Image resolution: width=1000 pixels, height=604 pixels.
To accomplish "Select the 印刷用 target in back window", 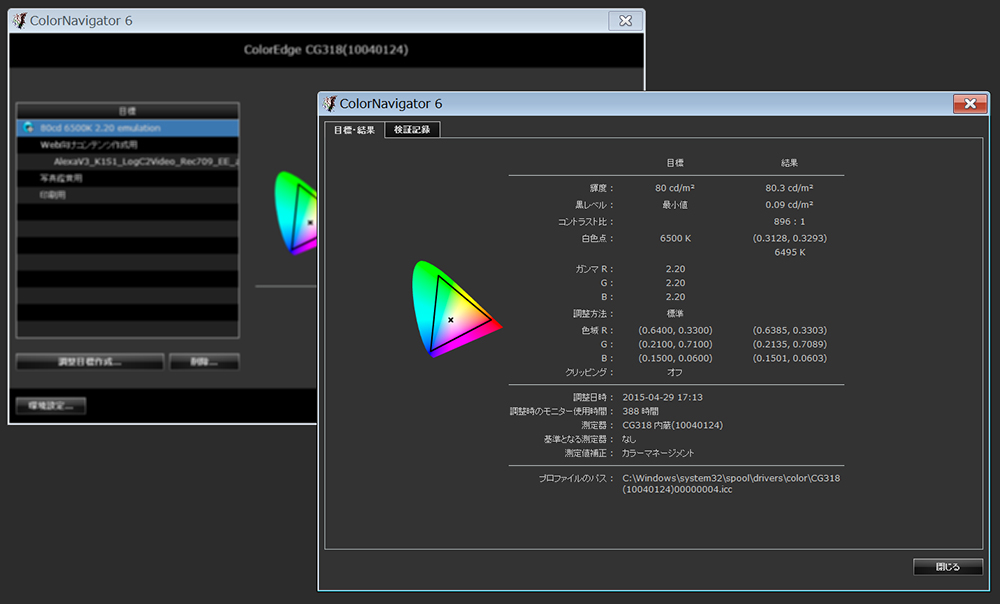I will tap(128, 195).
